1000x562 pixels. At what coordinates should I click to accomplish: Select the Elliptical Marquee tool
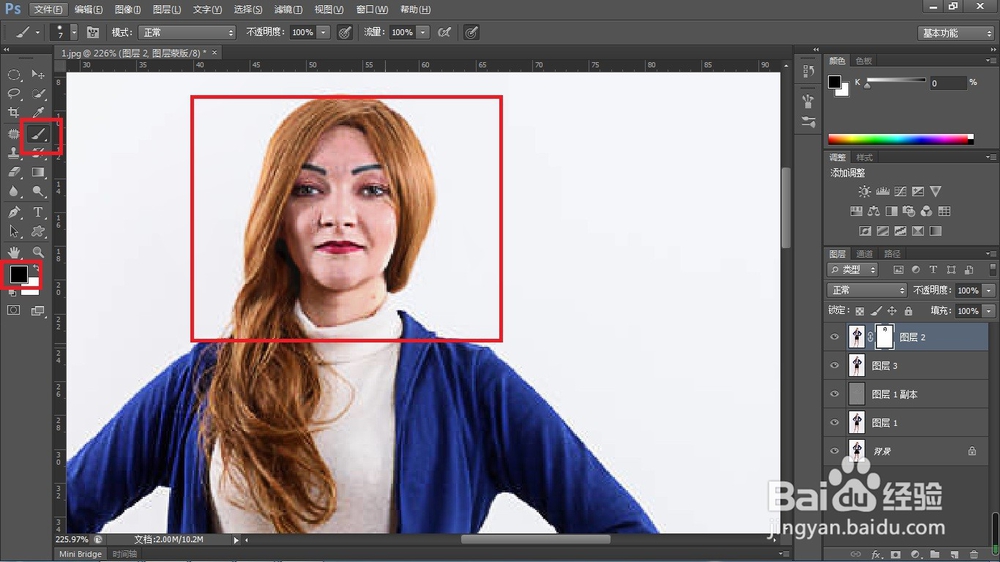[x=14, y=75]
